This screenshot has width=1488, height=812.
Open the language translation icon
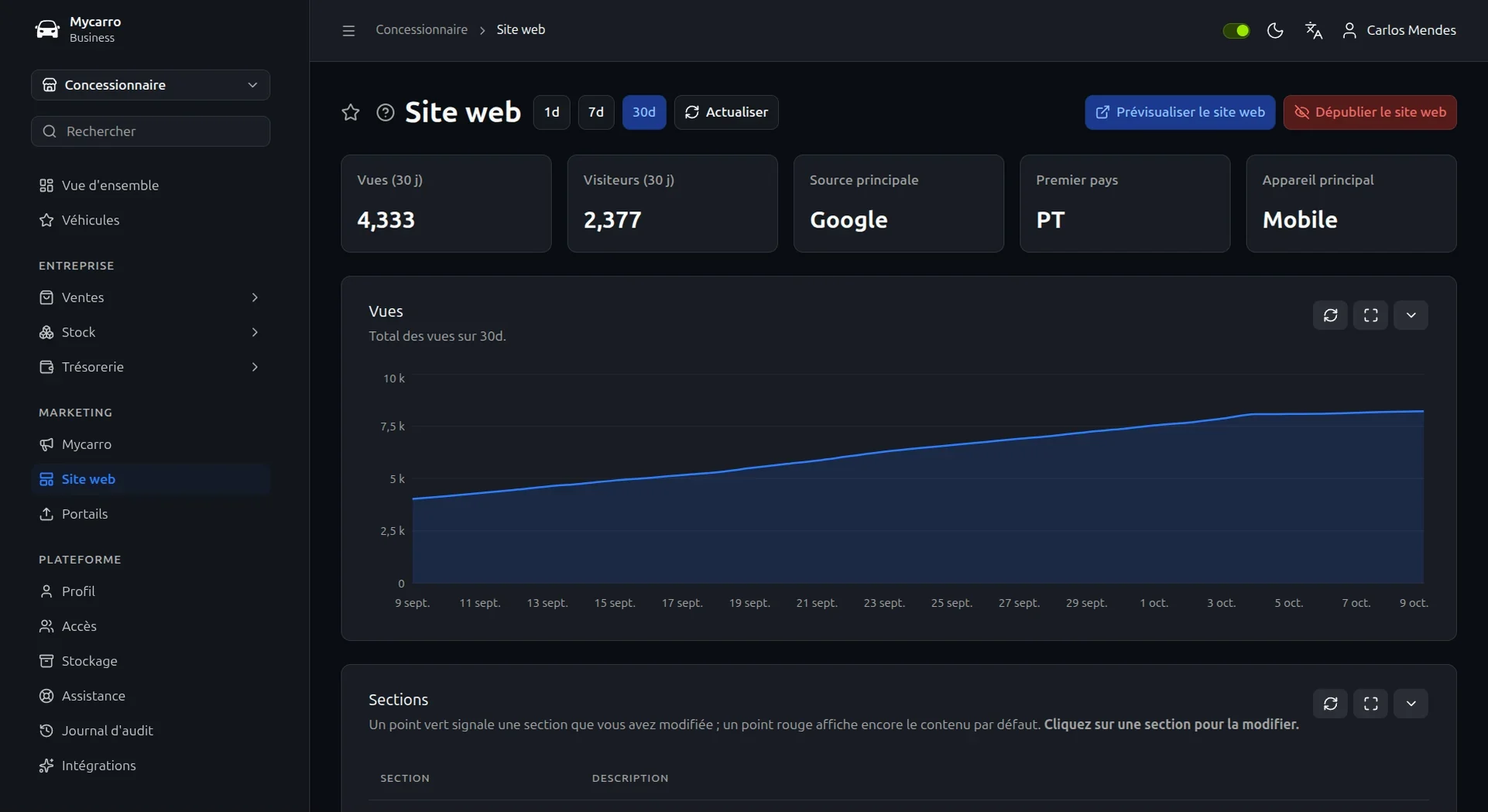1314,30
